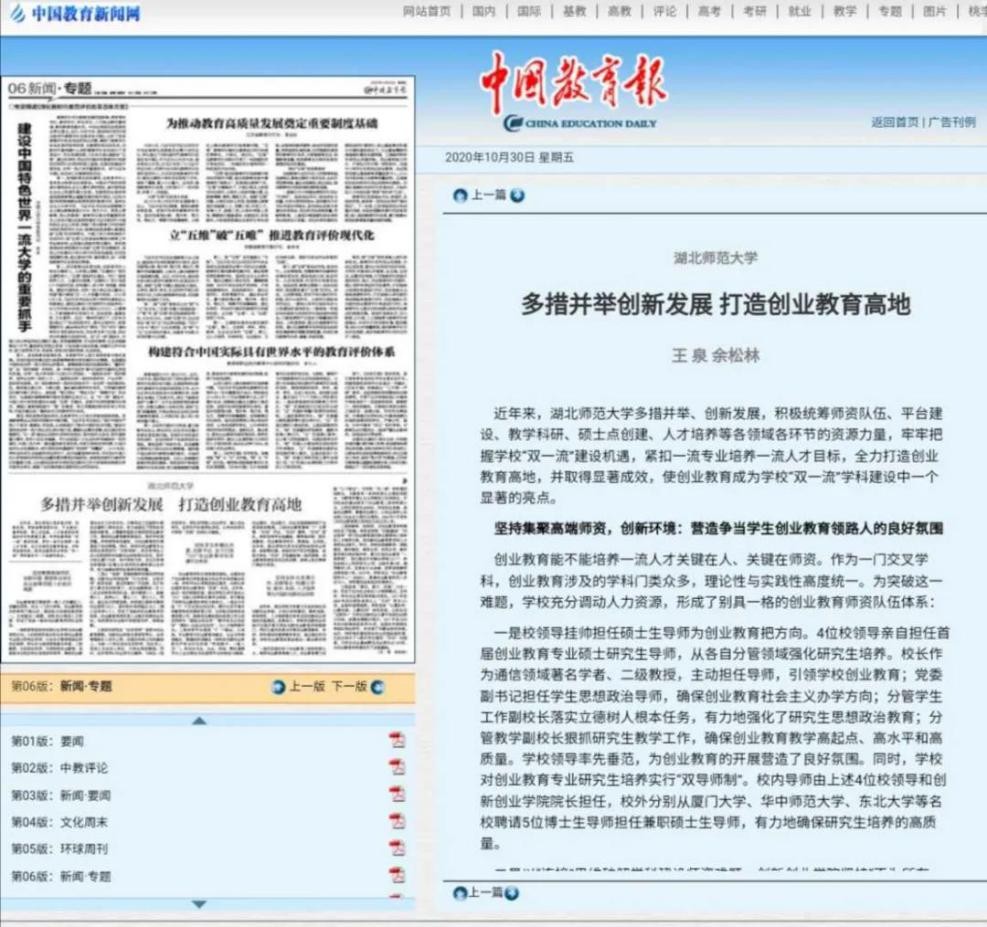Open the PDF icon for 第02版 中教评论
987x927 pixels.
pos(396,768)
